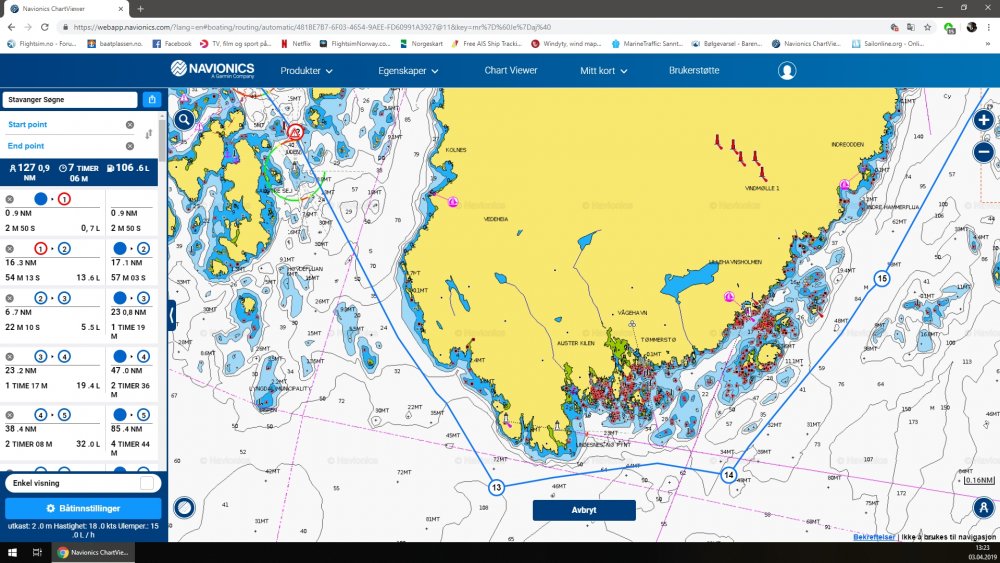This screenshot has height=563, width=1000.
Task: Click the Start point input field
Action: coord(64,125)
